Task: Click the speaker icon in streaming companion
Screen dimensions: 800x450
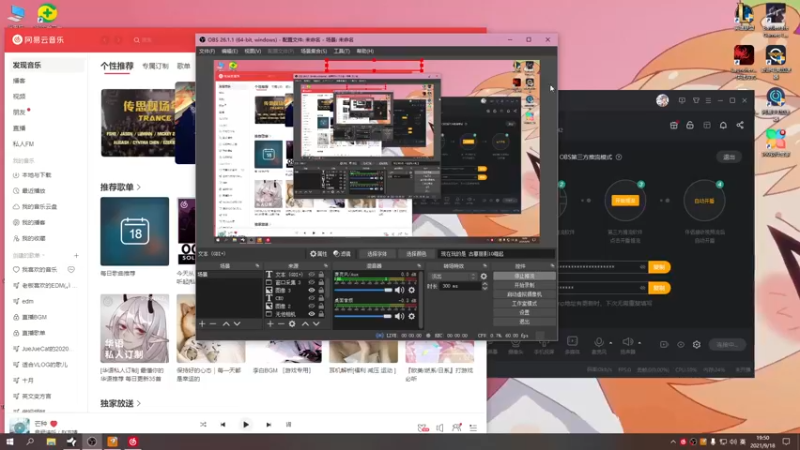Action: pyautogui.click(x=628, y=342)
